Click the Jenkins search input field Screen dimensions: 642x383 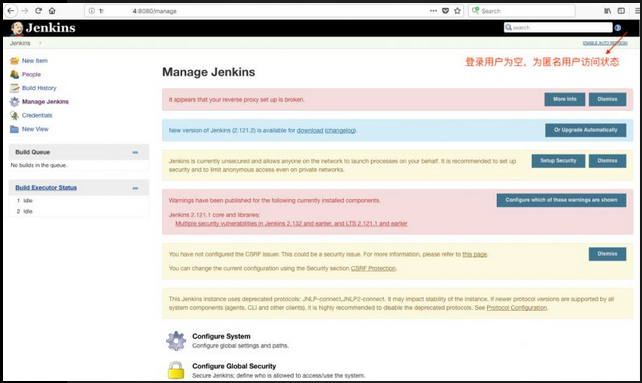coord(558,27)
